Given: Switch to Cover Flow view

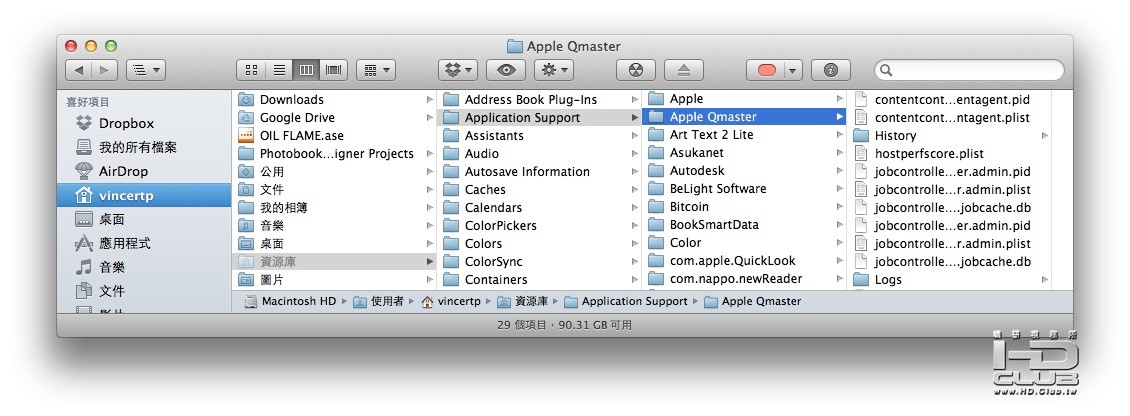Looking at the screenshot, I should (334, 70).
